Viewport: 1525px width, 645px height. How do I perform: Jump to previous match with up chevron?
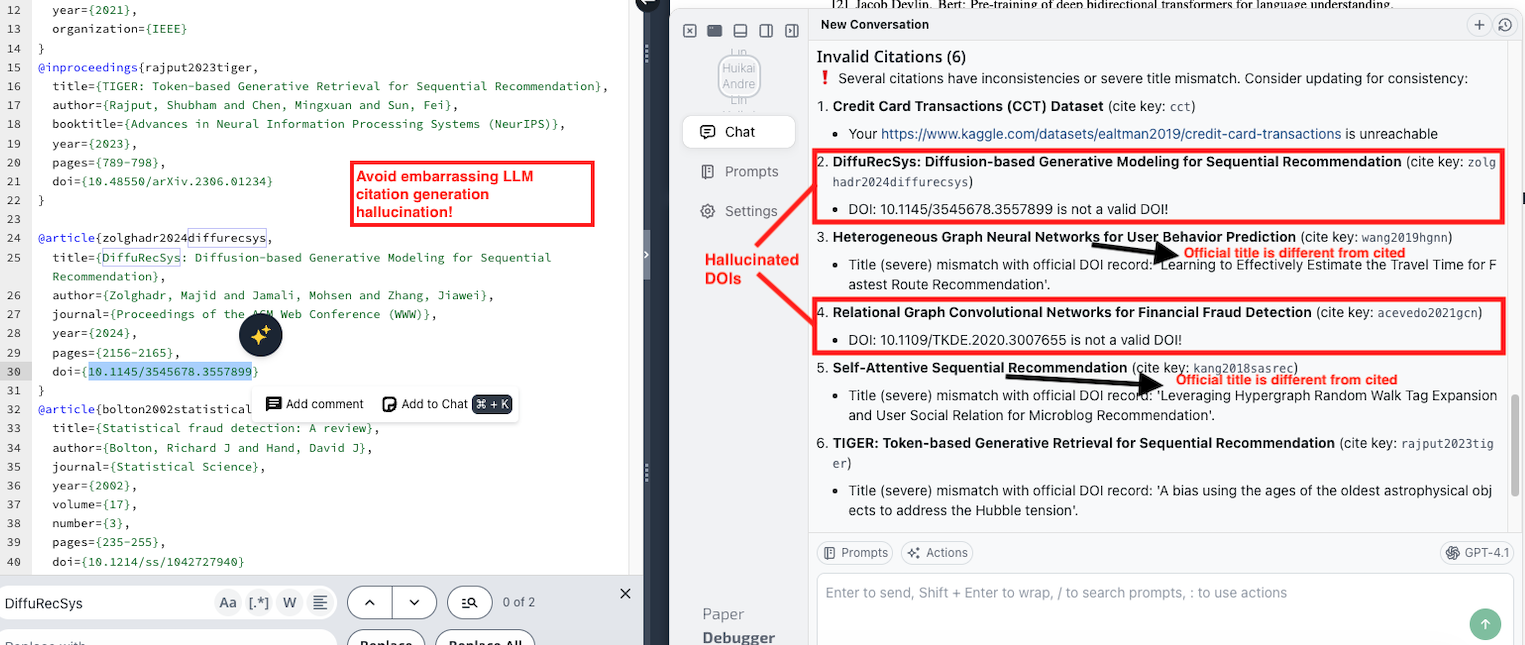click(x=371, y=602)
